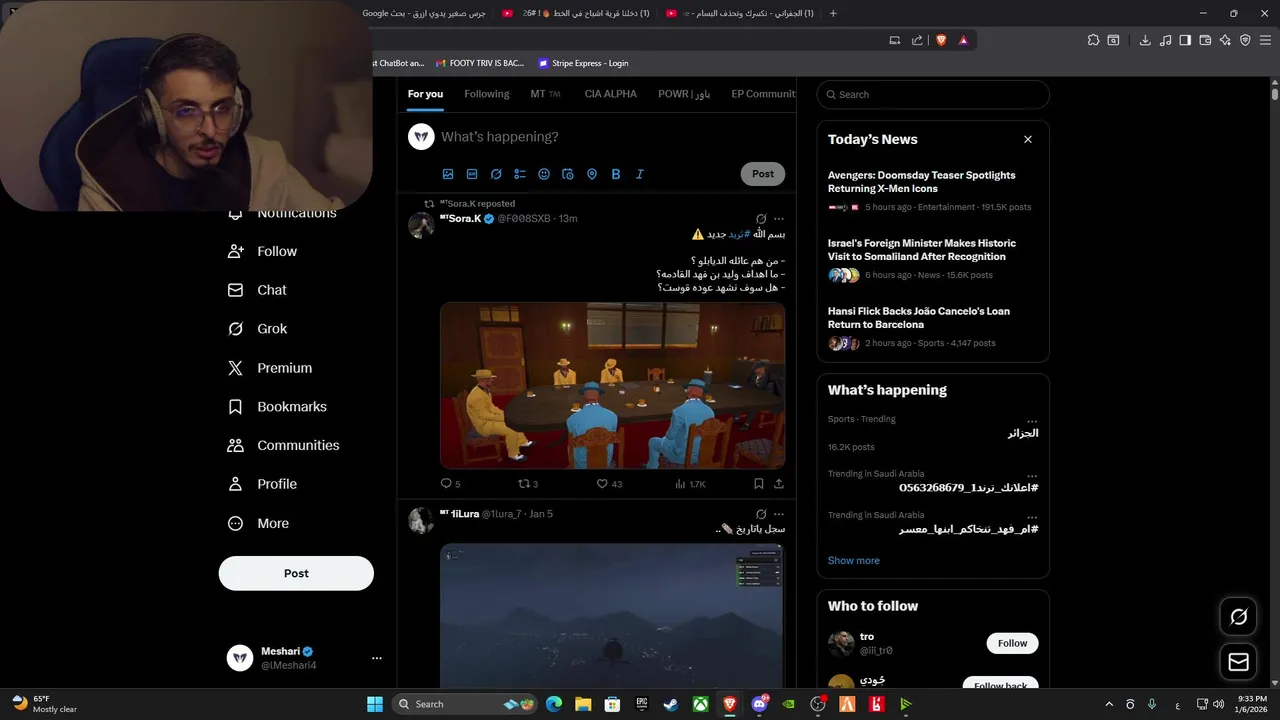
Task: Open the emoji picker in composer
Action: click(544, 174)
